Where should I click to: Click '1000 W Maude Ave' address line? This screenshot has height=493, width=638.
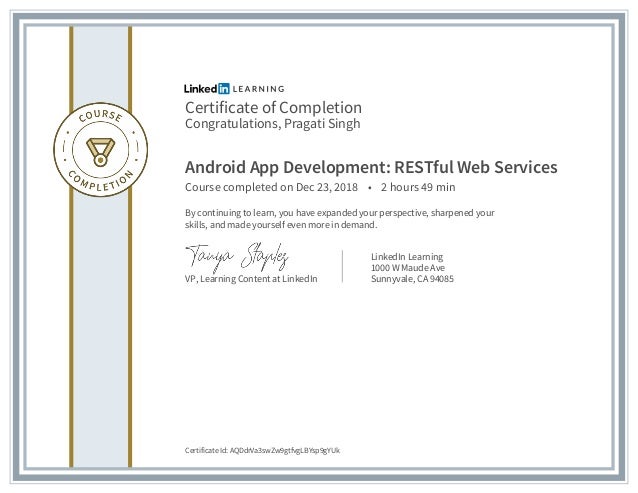[408, 268]
